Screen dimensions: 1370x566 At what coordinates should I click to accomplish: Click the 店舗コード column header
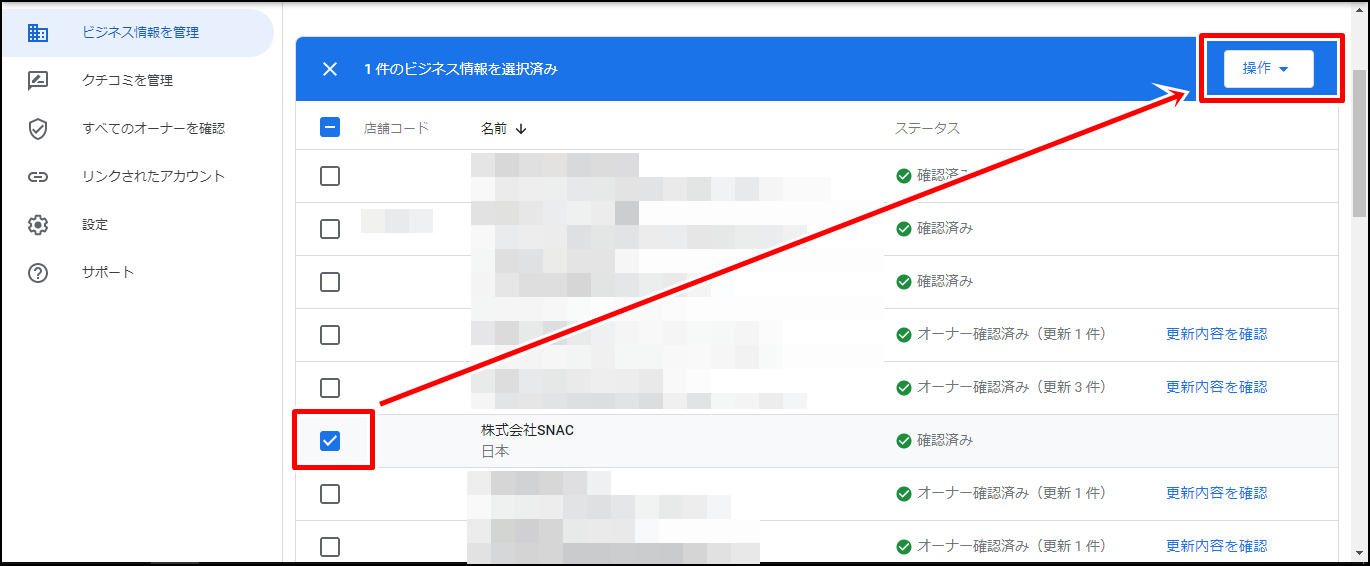(396, 128)
